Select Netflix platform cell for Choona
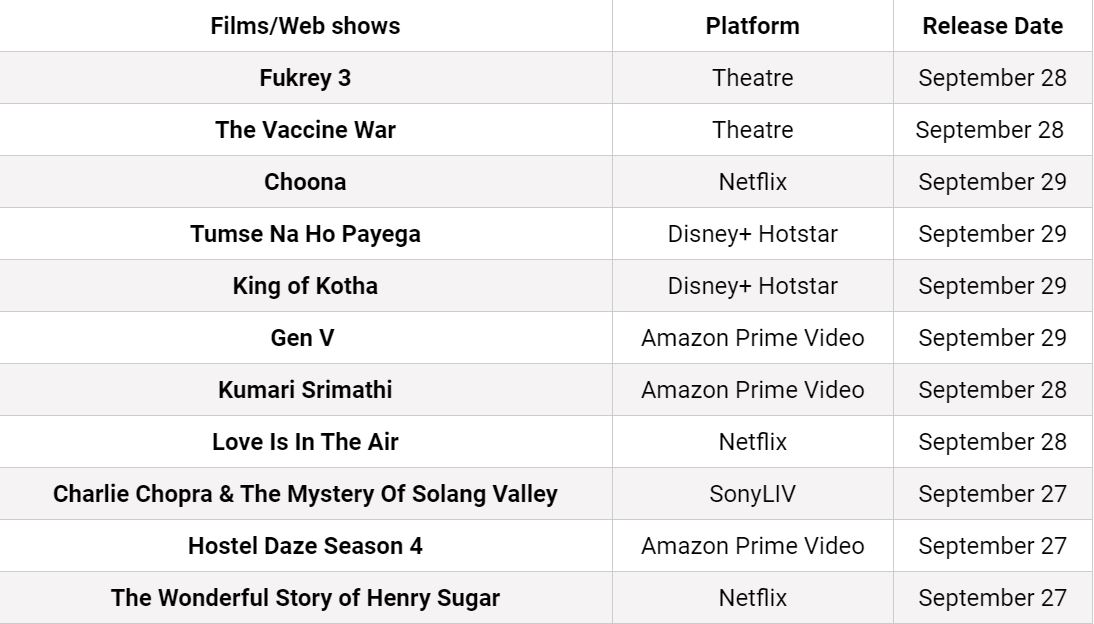Viewport: 1094px width, 624px height. (752, 181)
